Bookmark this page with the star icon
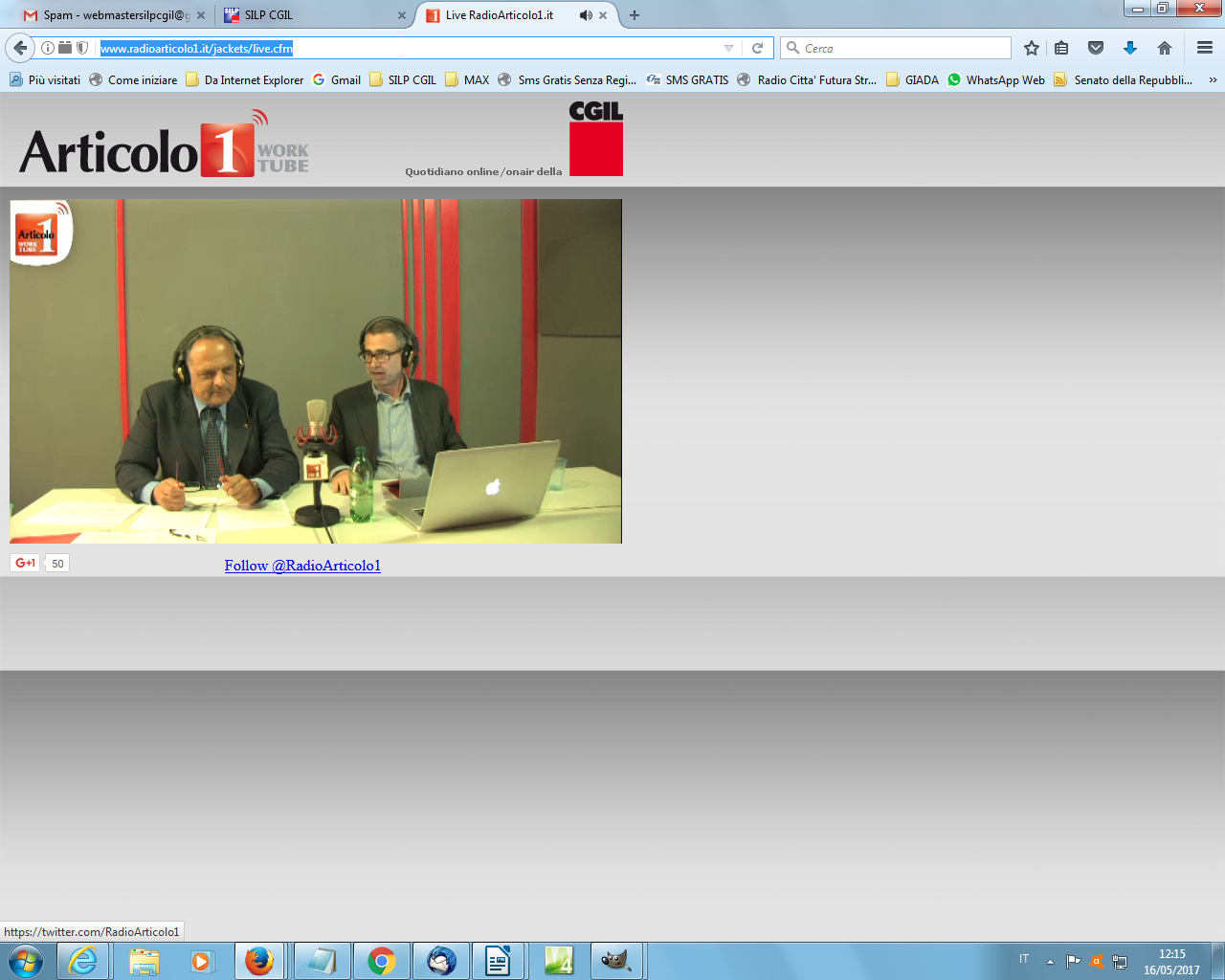1225x980 pixels. 1031,48
